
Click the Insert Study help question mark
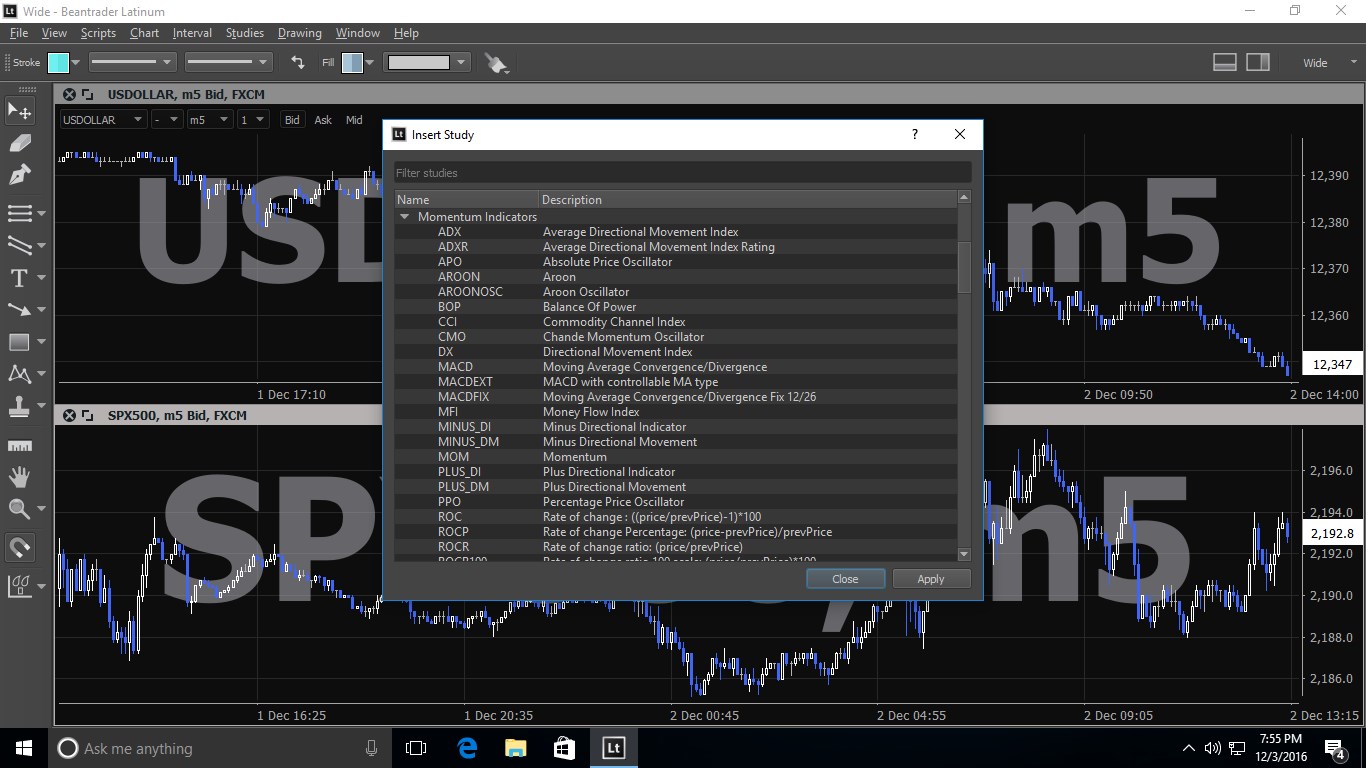[x=914, y=134]
